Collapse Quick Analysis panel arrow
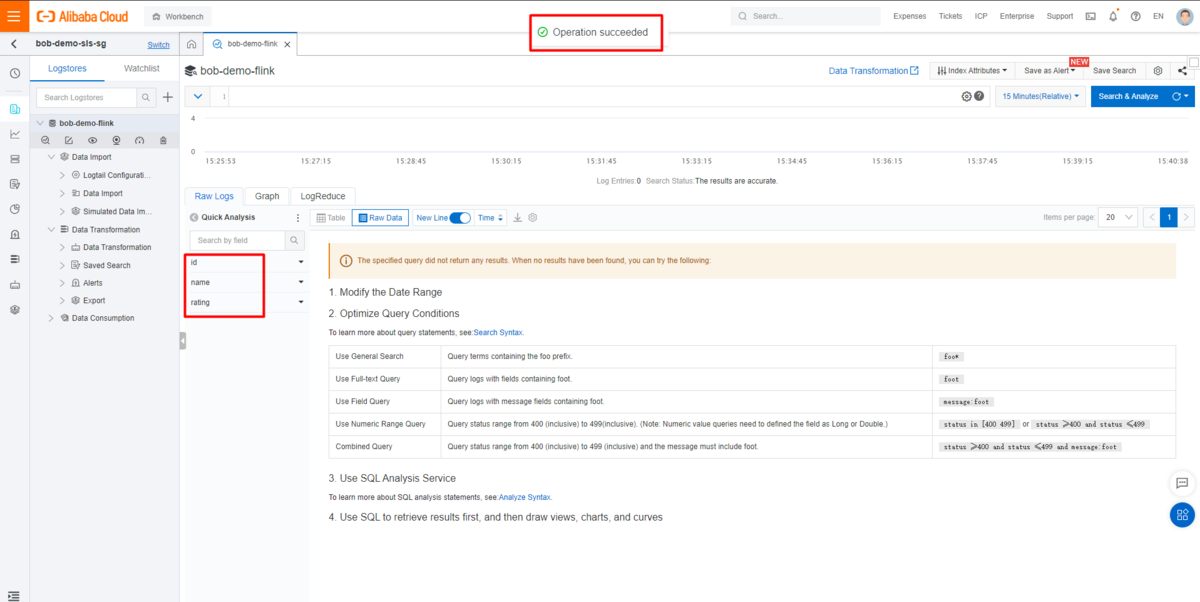Image resolution: width=1200 pixels, height=602 pixels. (194, 217)
